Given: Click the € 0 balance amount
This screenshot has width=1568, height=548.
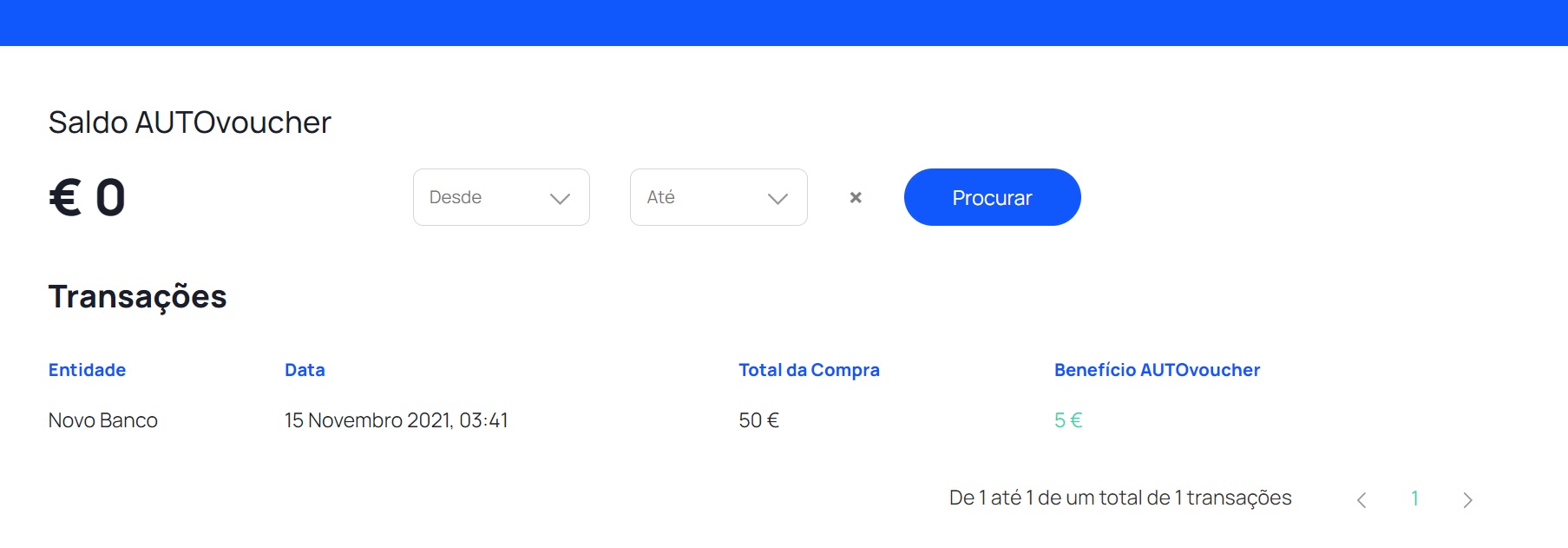Looking at the screenshot, I should [88, 197].
